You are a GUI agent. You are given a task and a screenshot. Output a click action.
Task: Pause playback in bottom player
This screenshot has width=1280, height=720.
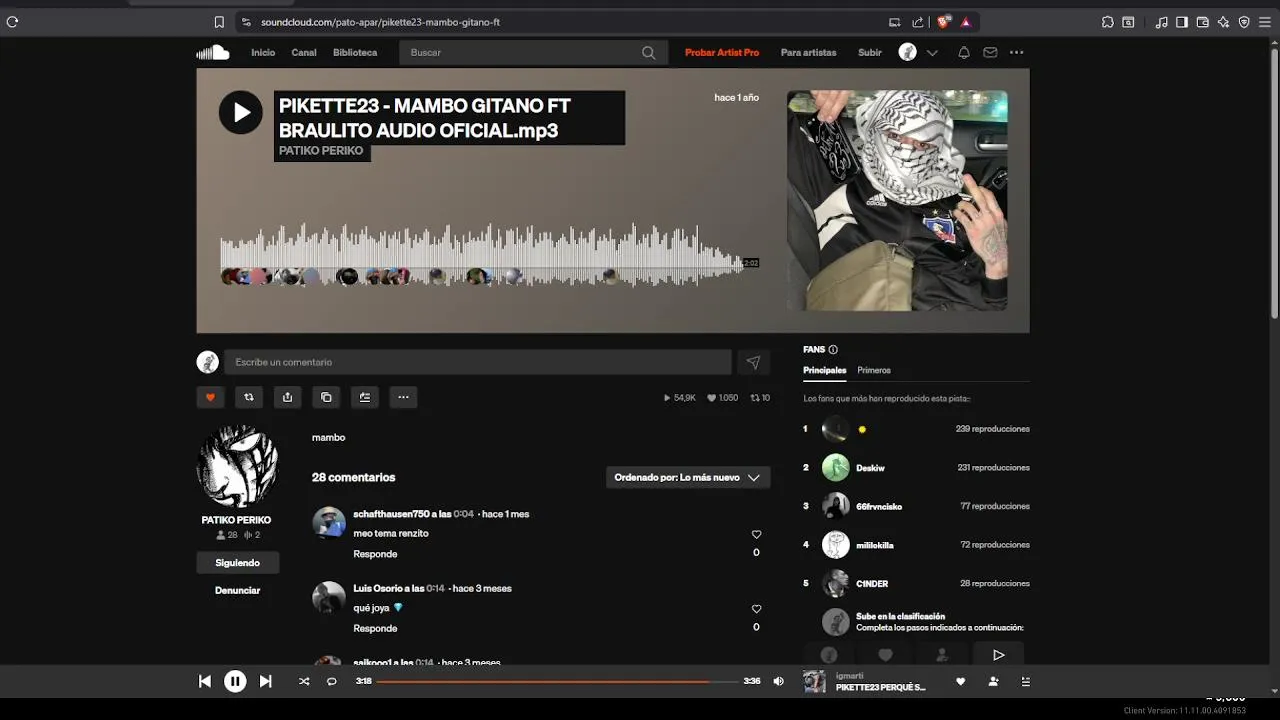click(x=235, y=681)
